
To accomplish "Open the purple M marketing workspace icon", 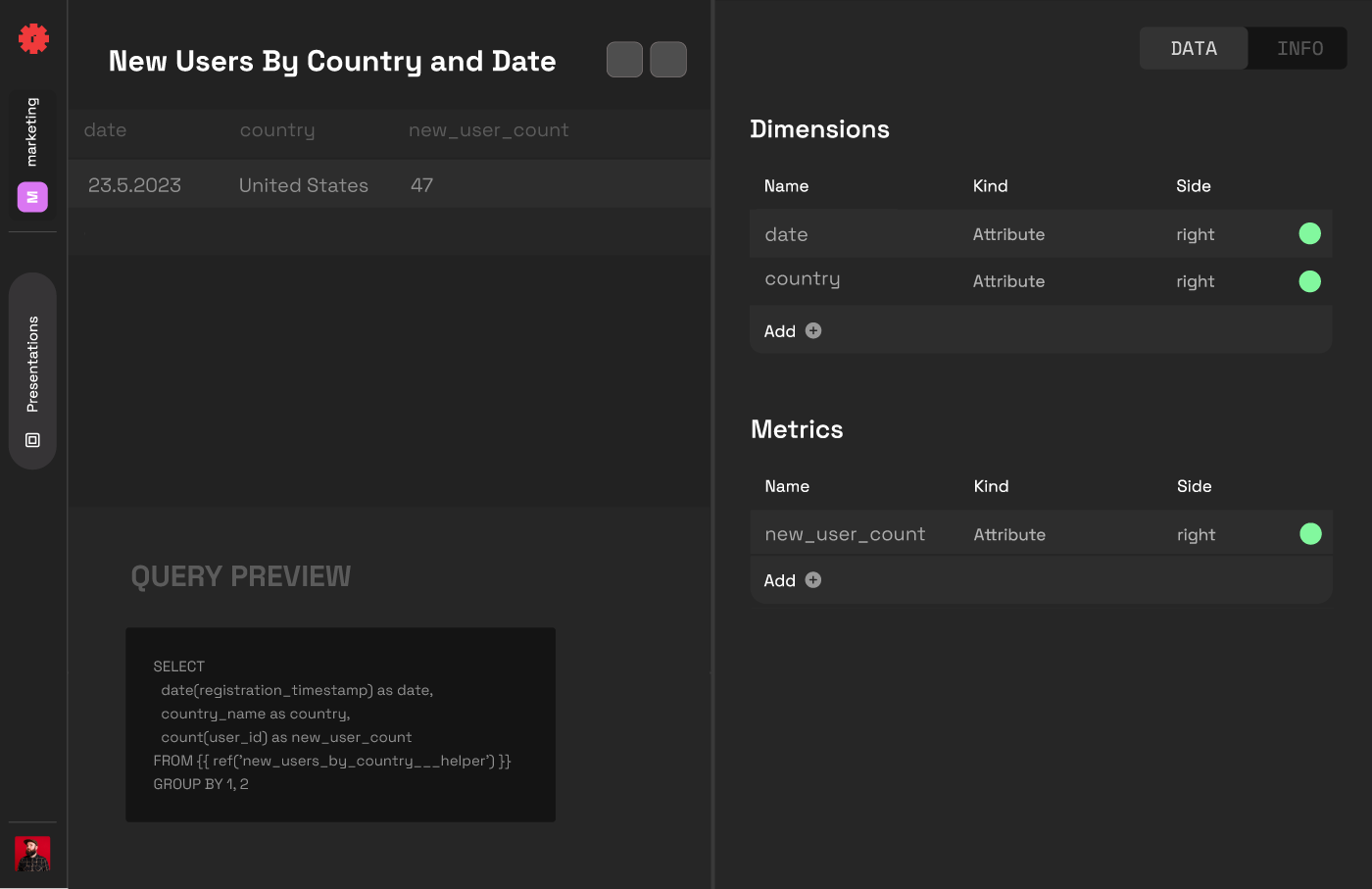I will tap(32, 197).
